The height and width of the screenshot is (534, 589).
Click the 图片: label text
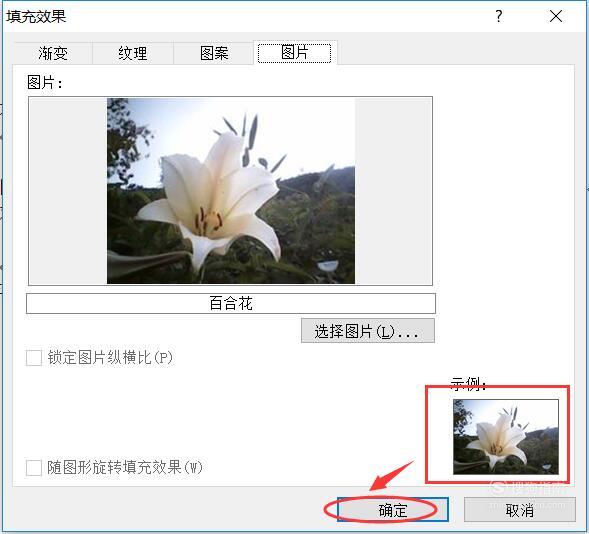click(x=45, y=82)
